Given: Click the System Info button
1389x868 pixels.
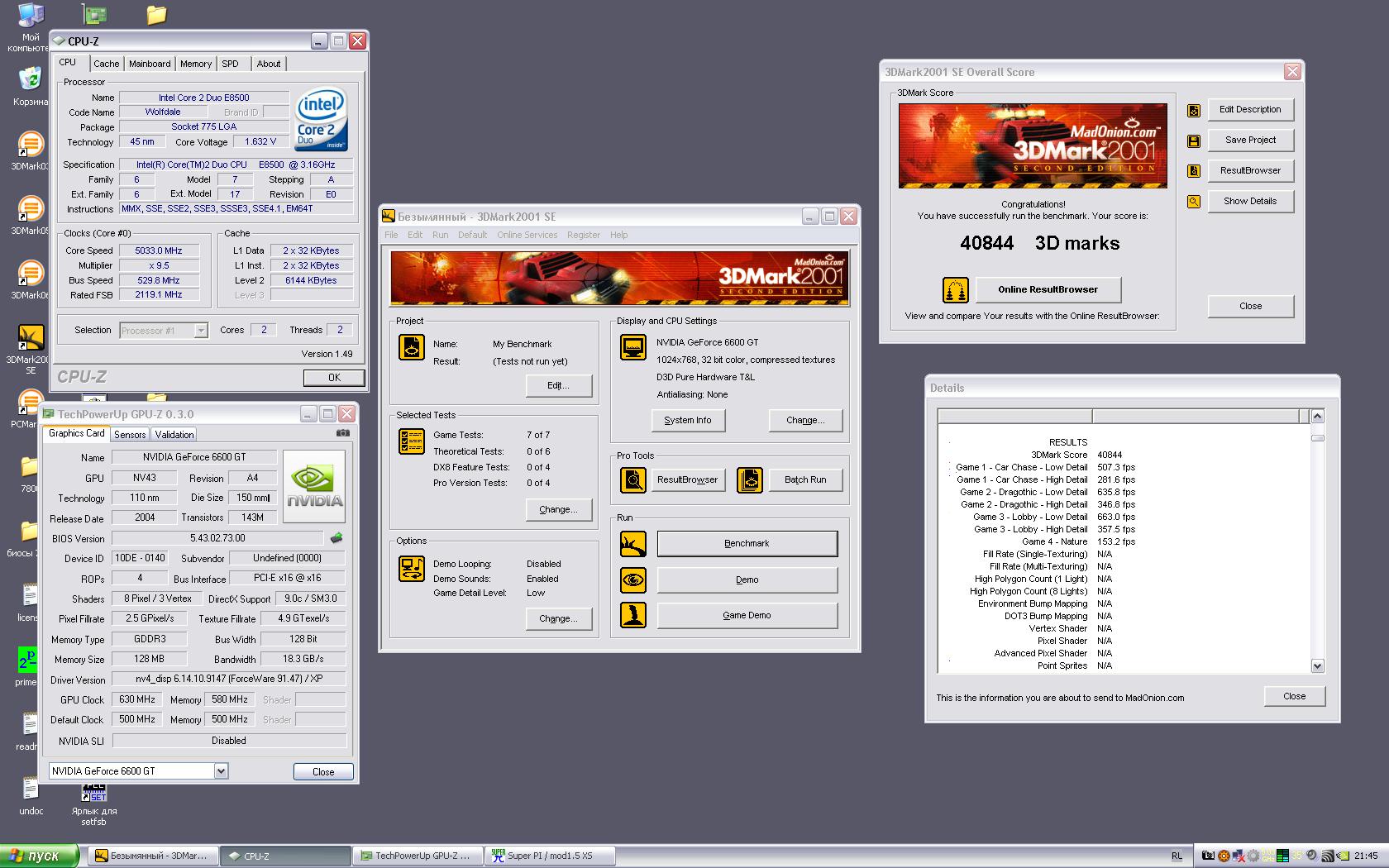Looking at the screenshot, I should pyautogui.click(x=688, y=420).
